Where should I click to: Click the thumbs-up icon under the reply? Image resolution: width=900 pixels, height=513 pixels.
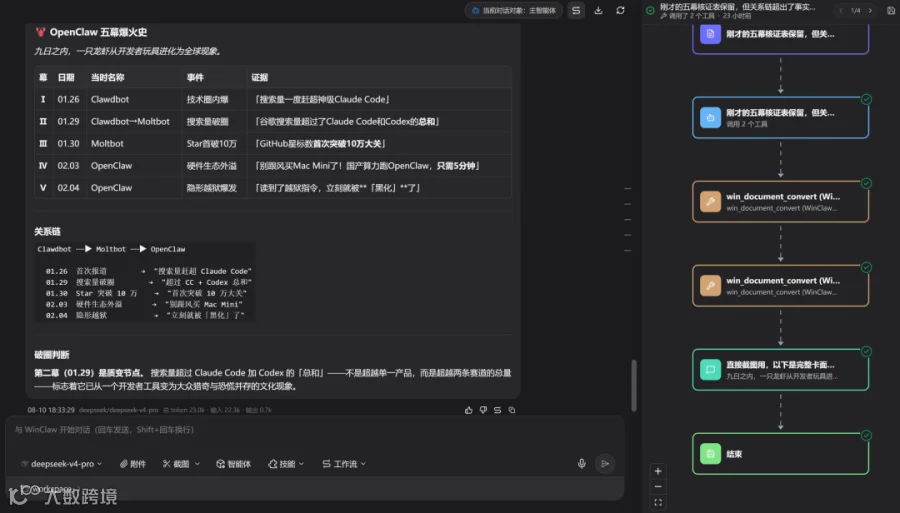tap(468, 410)
